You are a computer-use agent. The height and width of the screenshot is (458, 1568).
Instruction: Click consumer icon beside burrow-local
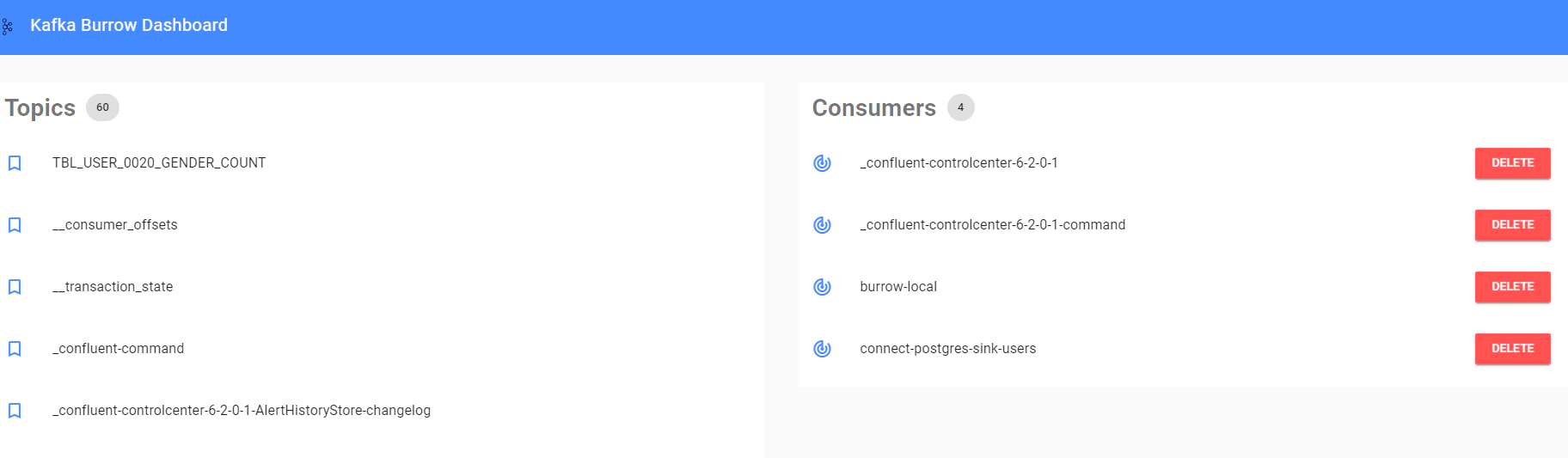[822, 287]
